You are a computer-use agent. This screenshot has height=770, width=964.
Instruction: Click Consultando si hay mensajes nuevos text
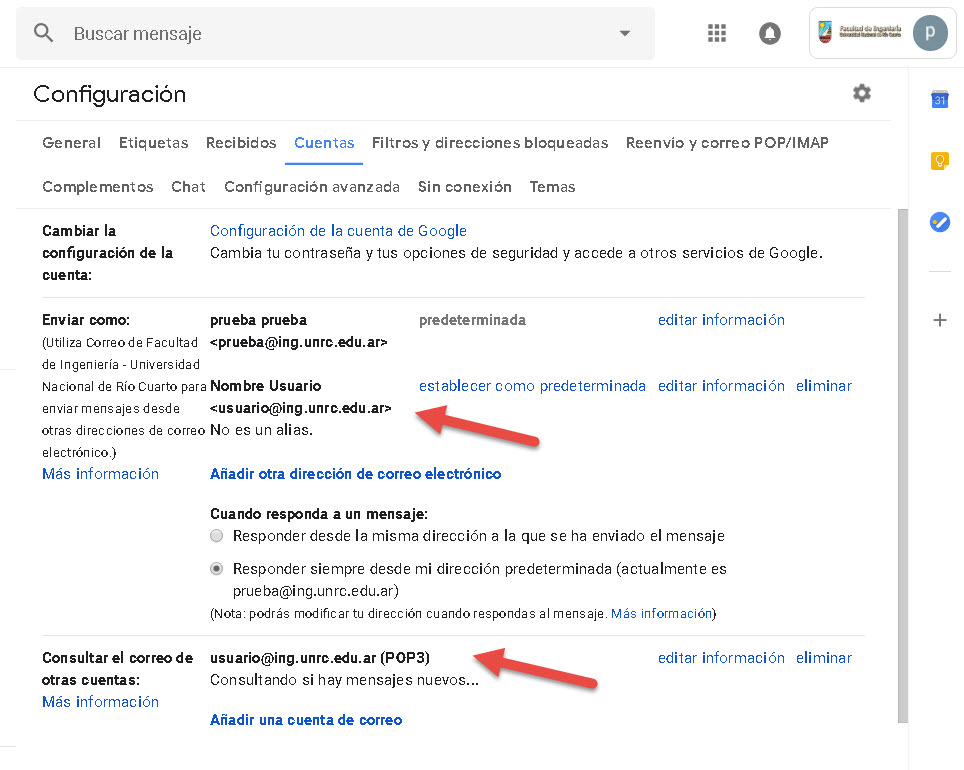344,680
